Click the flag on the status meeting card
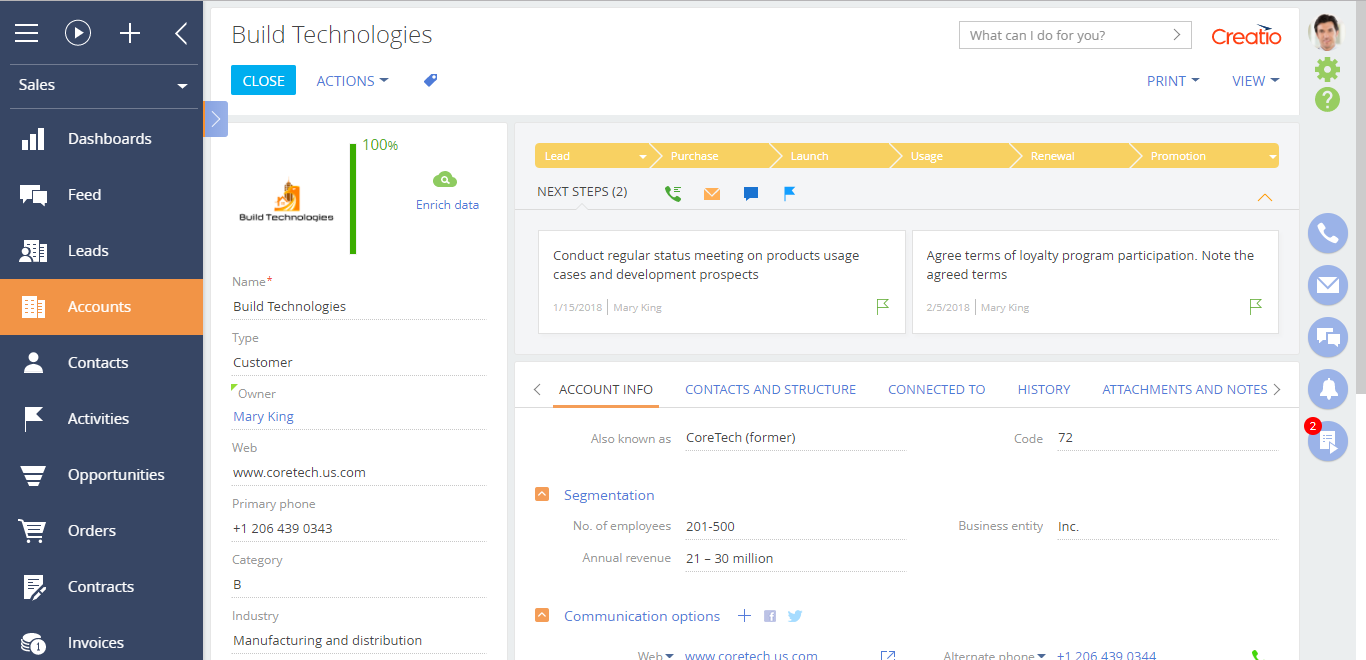The image size is (1366, 660). pos(882,307)
